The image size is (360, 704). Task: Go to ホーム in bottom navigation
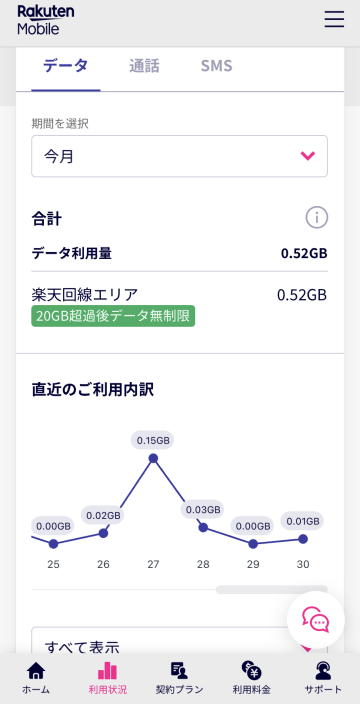pyautogui.click(x=36, y=678)
